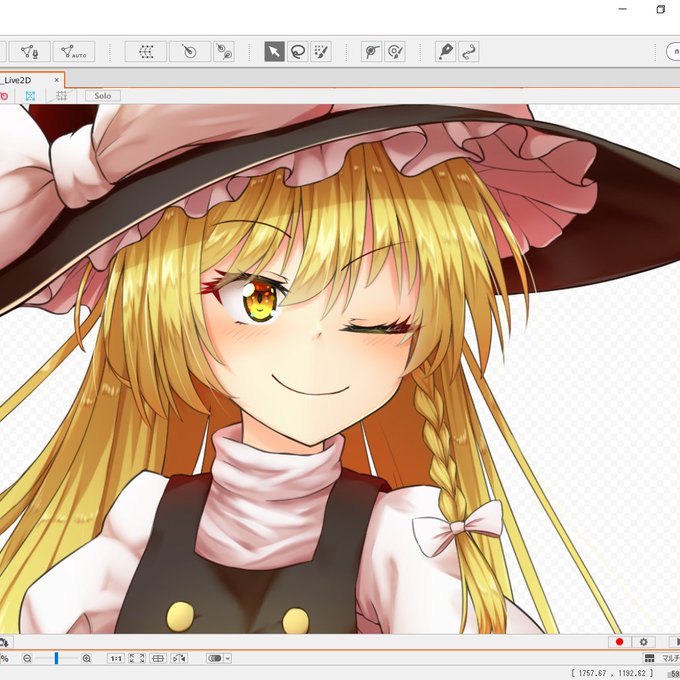Open the automatic mesh generator (AUTO)
This screenshot has width=680, height=680.
tap(74, 52)
